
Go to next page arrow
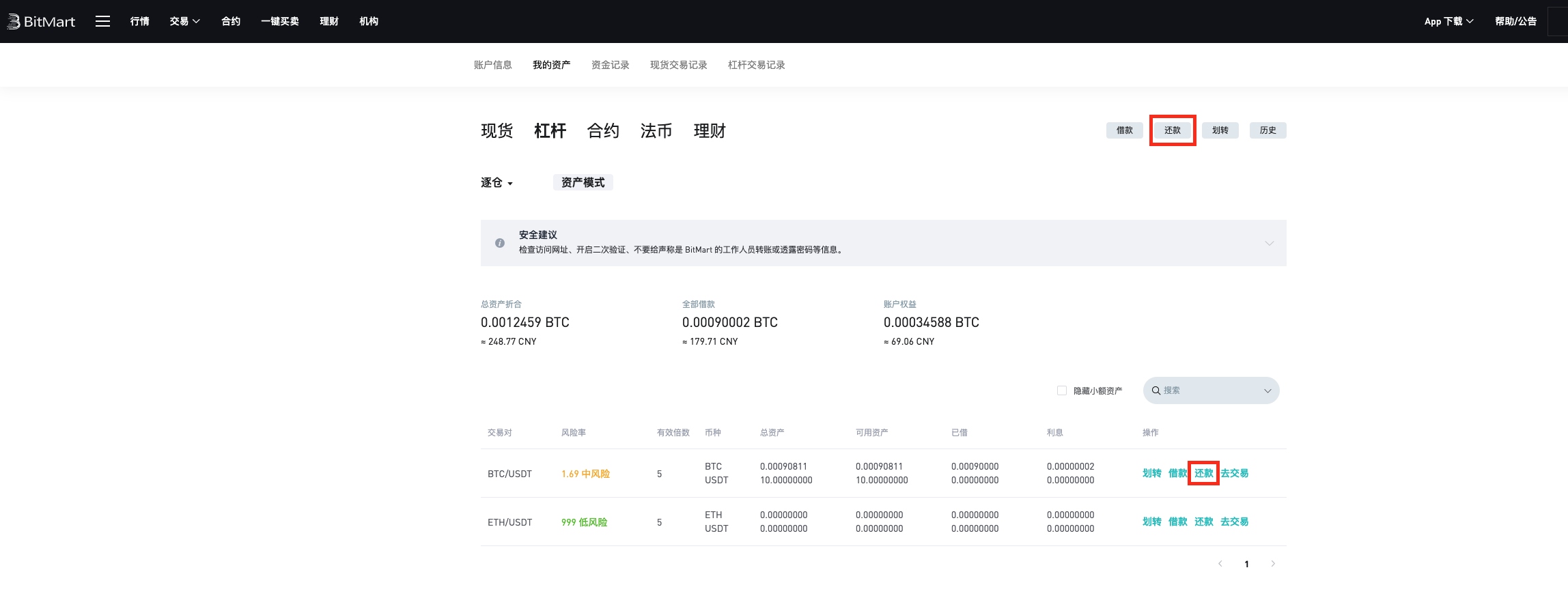1273,564
